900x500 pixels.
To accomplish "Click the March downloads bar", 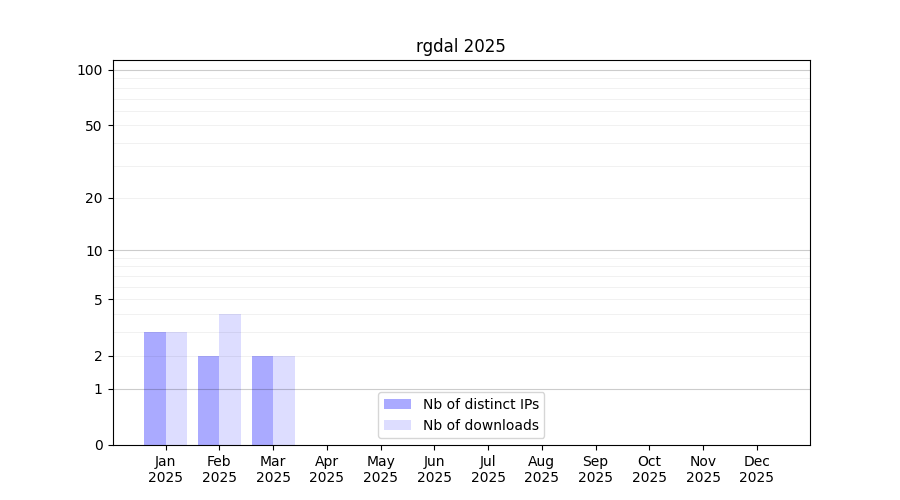I will click(x=284, y=400).
